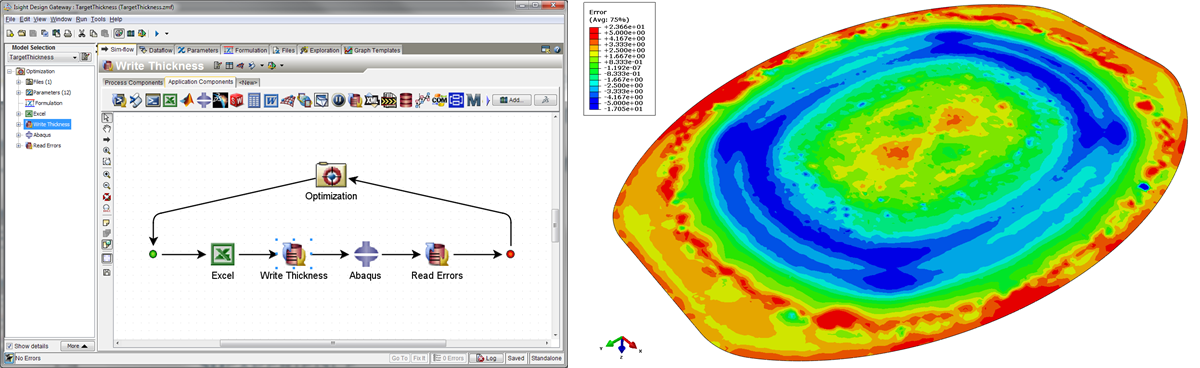Click the canvas vertical scrollbar
This screenshot has height=368, width=1200.
tap(556, 225)
